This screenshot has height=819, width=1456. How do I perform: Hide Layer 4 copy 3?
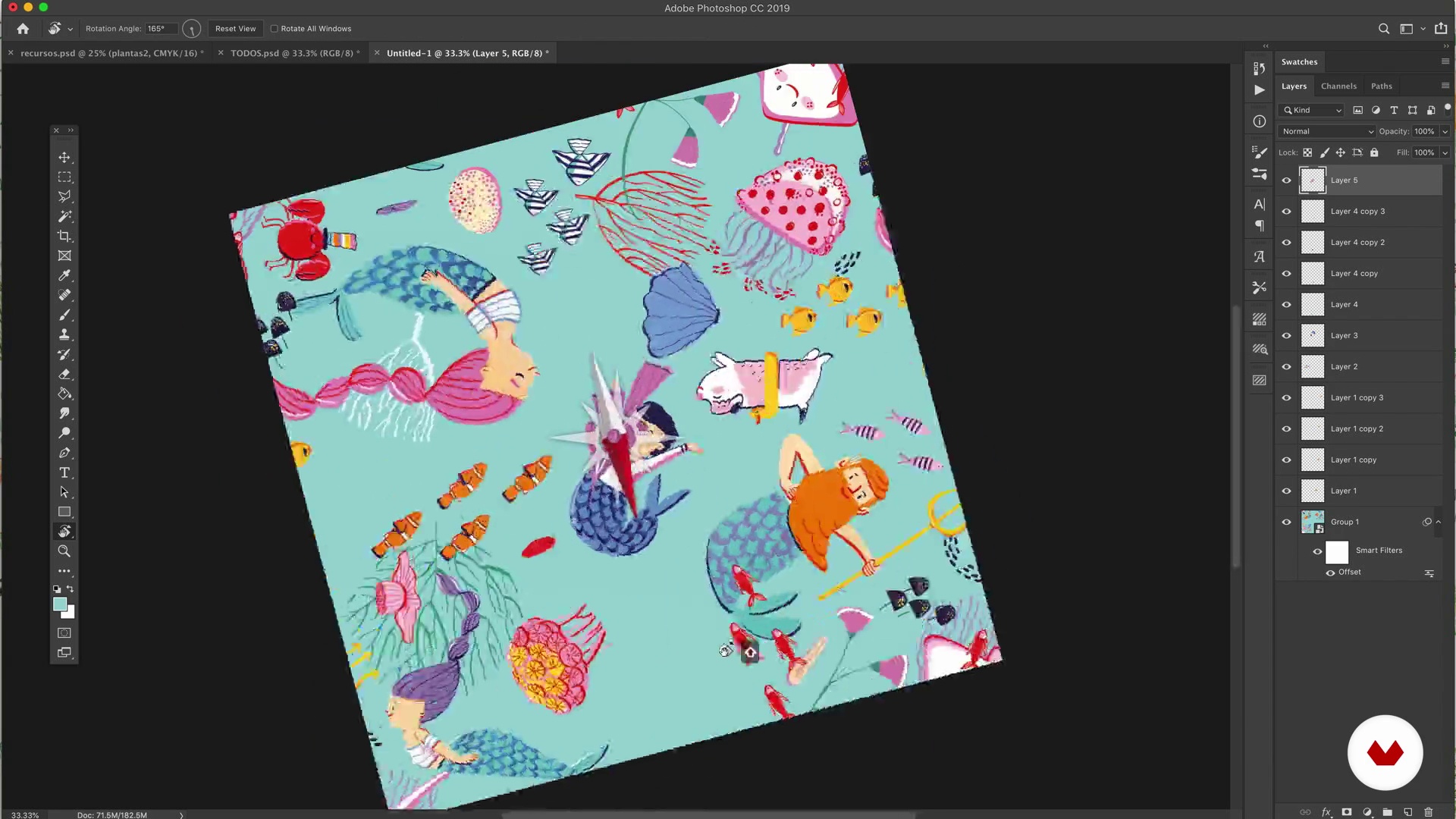pyautogui.click(x=1286, y=212)
